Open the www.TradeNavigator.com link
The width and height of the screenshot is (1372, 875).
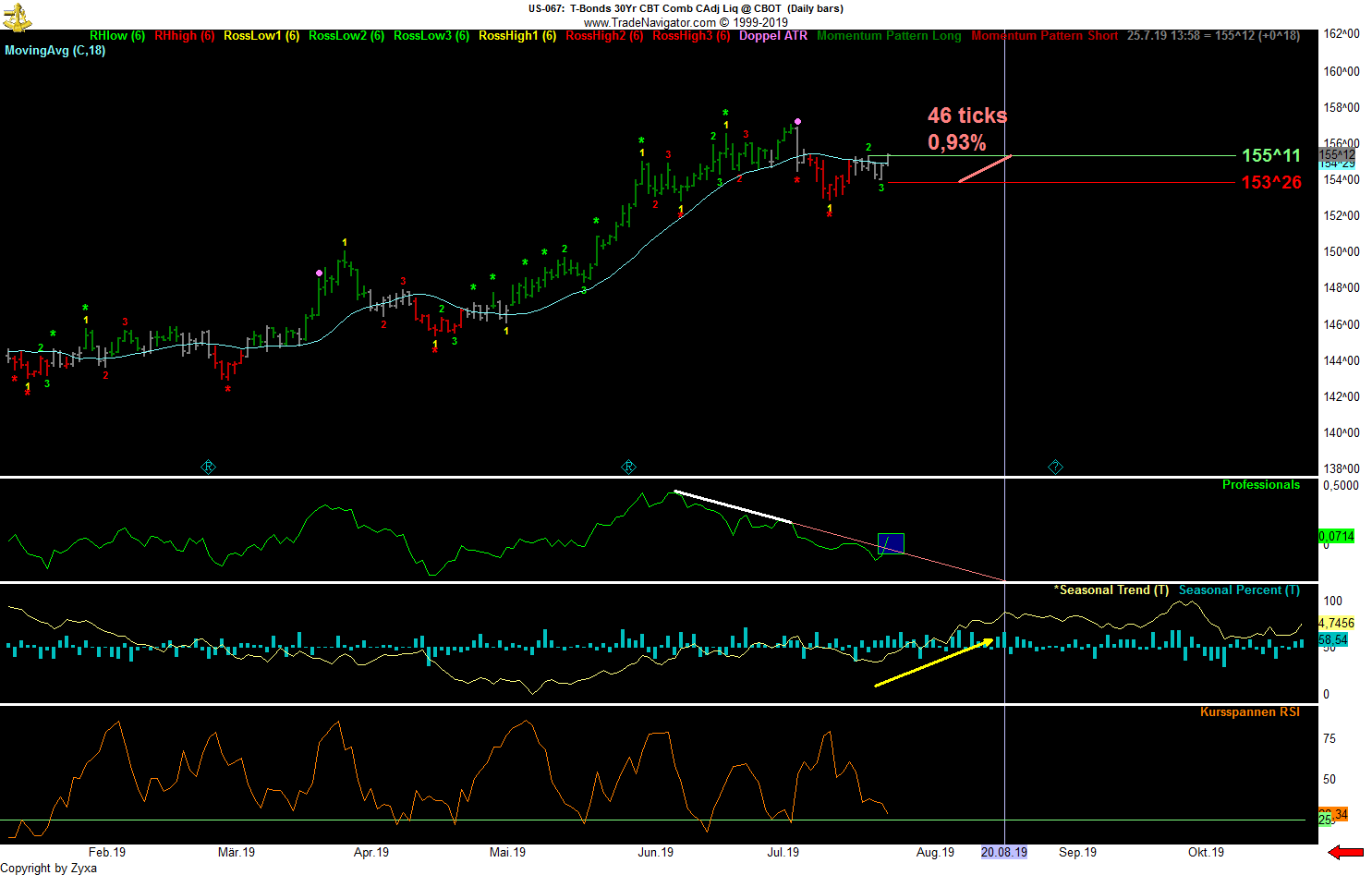click(x=650, y=22)
